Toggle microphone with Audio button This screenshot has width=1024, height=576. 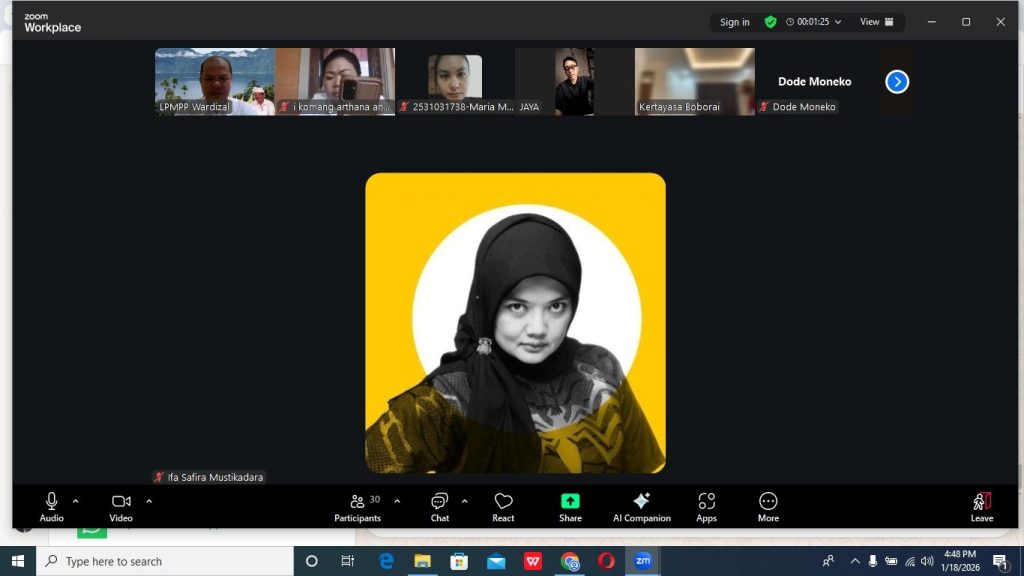click(x=51, y=506)
